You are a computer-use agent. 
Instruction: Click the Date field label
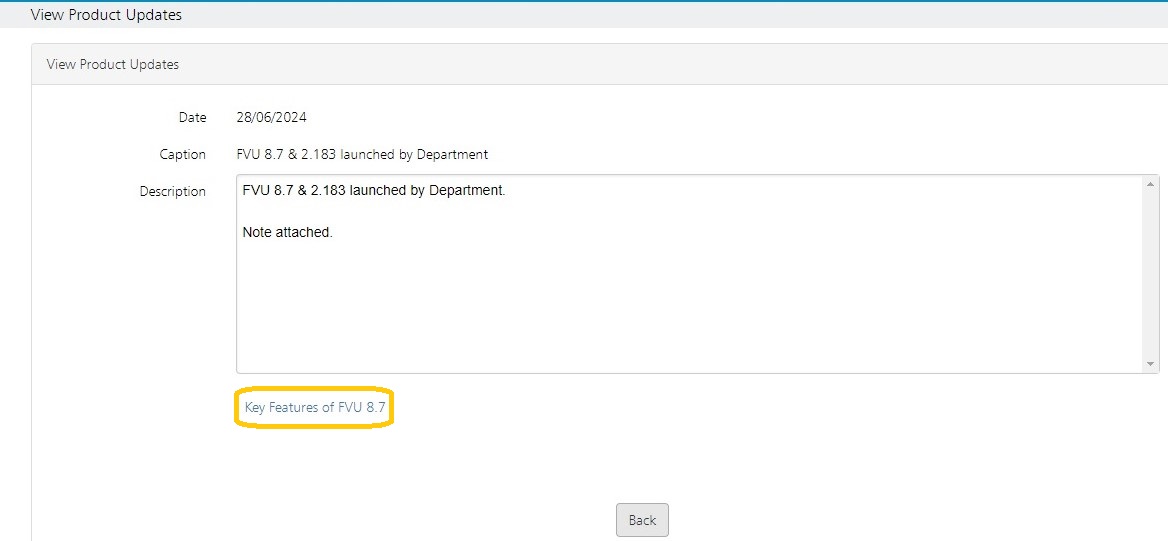click(192, 118)
